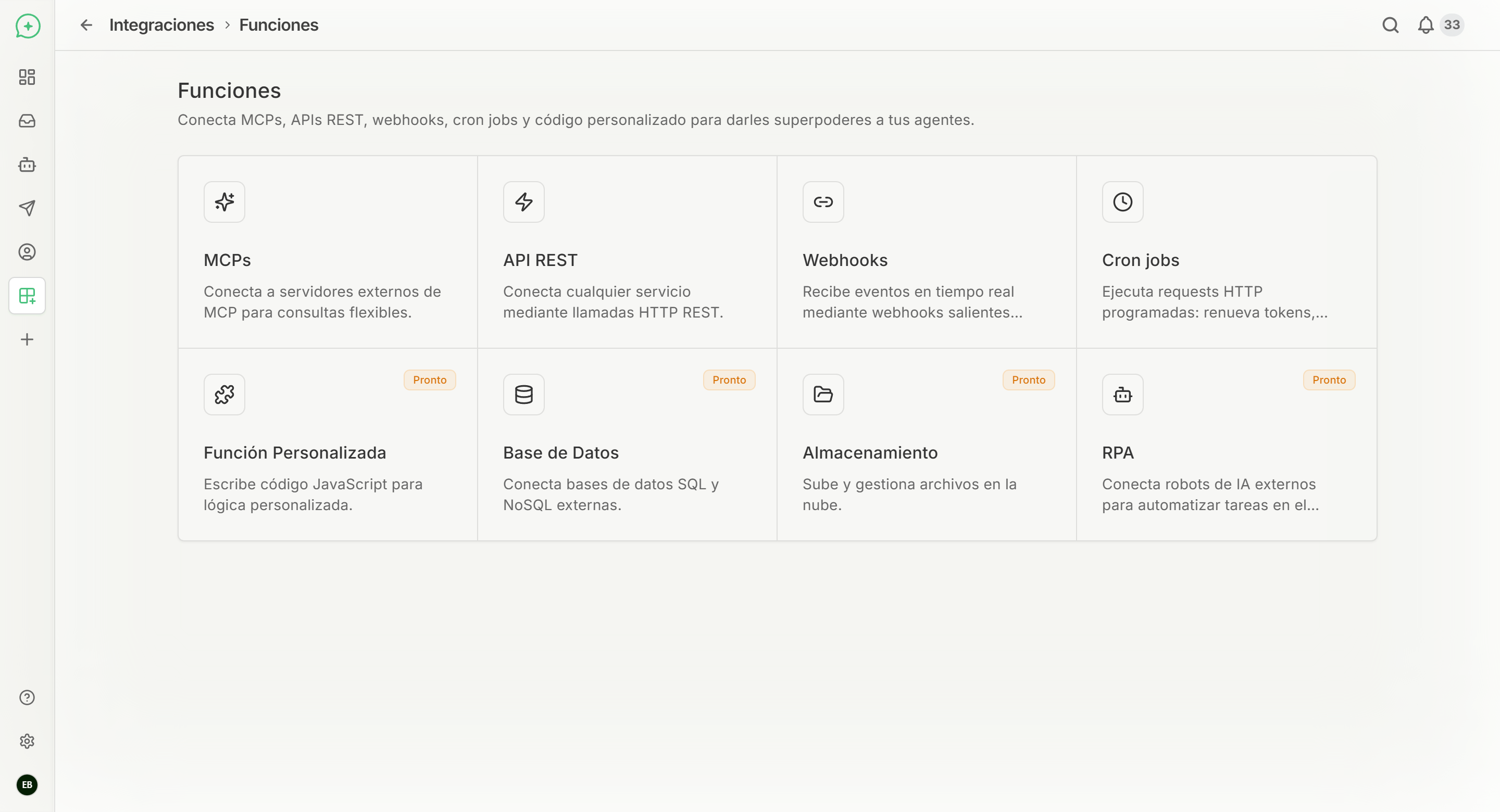Click 'Conecta bases de datos SQL' description
Viewport: 1500px width, 812px height.
(x=611, y=495)
